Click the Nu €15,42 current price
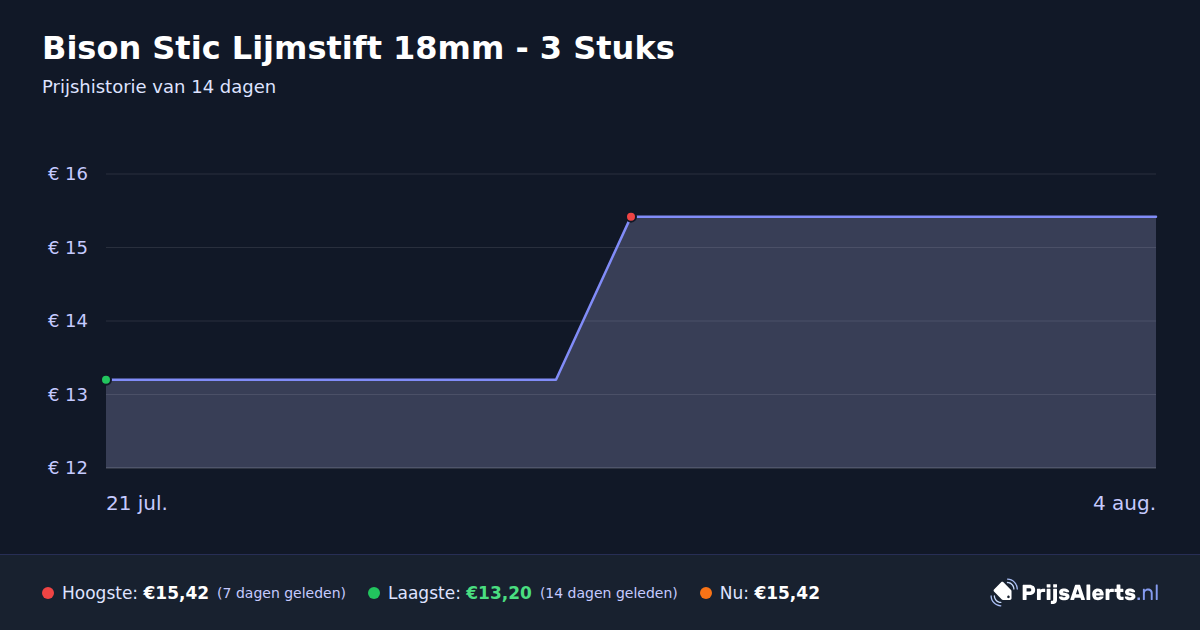Screen dimensions: 1200x630 click(x=787, y=593)
